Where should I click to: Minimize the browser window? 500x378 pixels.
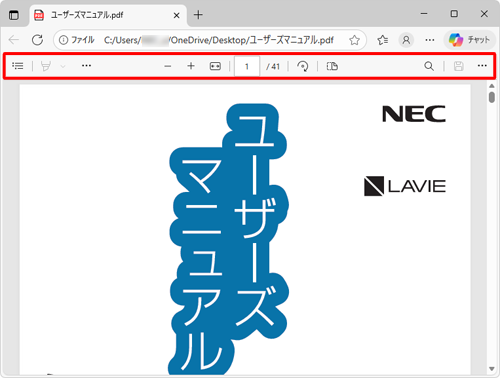pos(424,14)
